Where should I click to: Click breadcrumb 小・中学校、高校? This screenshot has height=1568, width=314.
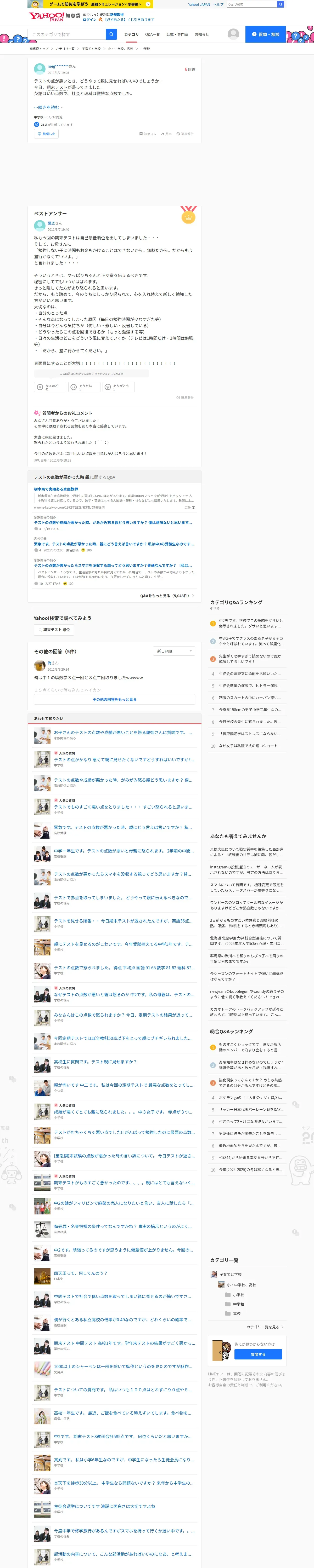tap(121, 49)
